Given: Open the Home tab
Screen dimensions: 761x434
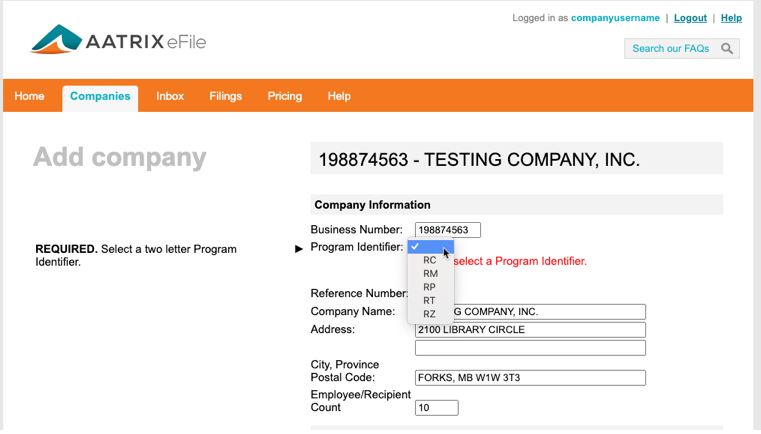Looking at the screenshot, I should click(x=29, y=96).
